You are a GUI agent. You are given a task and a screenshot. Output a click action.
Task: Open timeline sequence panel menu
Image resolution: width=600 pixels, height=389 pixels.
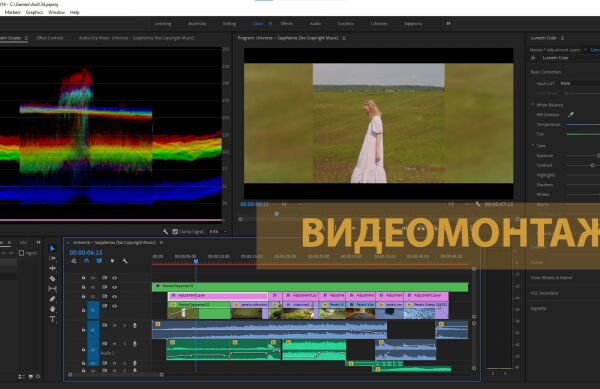click(161, 243)
